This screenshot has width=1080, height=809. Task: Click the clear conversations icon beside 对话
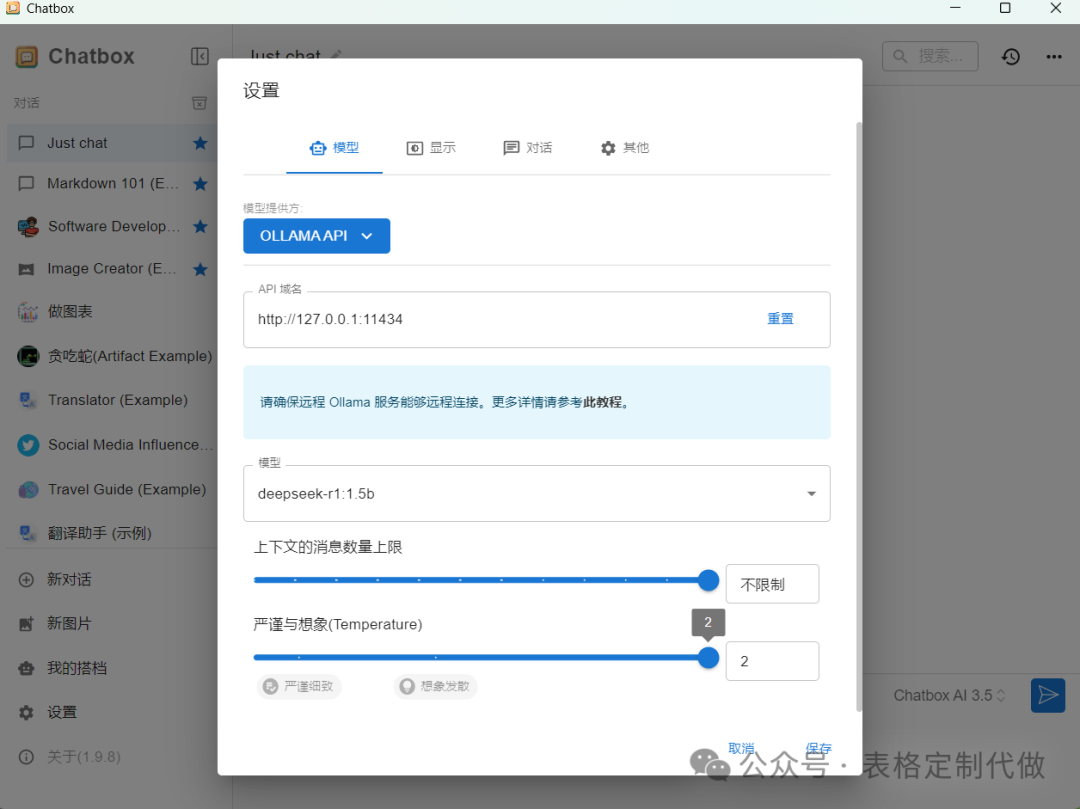click(199, 103)
